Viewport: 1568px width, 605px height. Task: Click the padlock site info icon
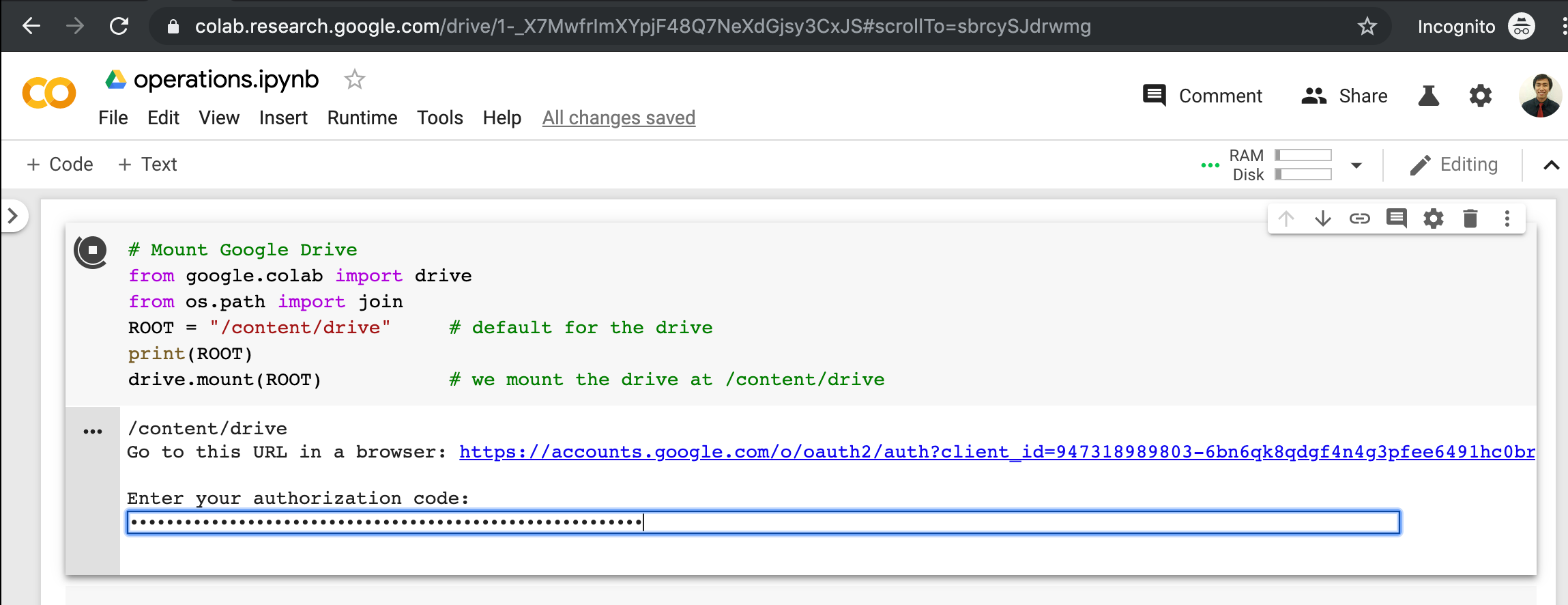tap(173, 27)
